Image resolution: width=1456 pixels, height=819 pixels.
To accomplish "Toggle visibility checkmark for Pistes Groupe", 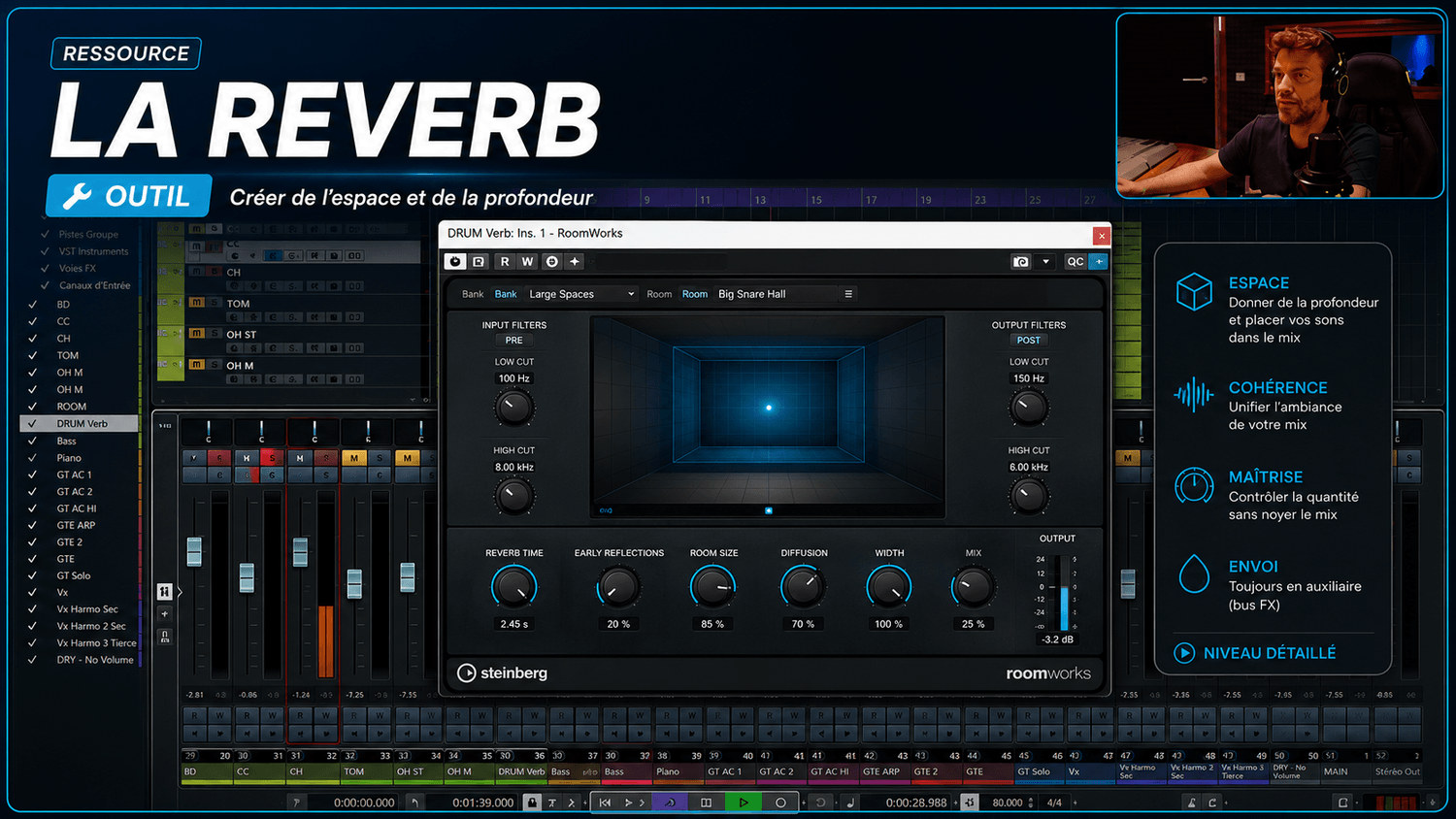I will pyautogui.click(x=45, y=234).
